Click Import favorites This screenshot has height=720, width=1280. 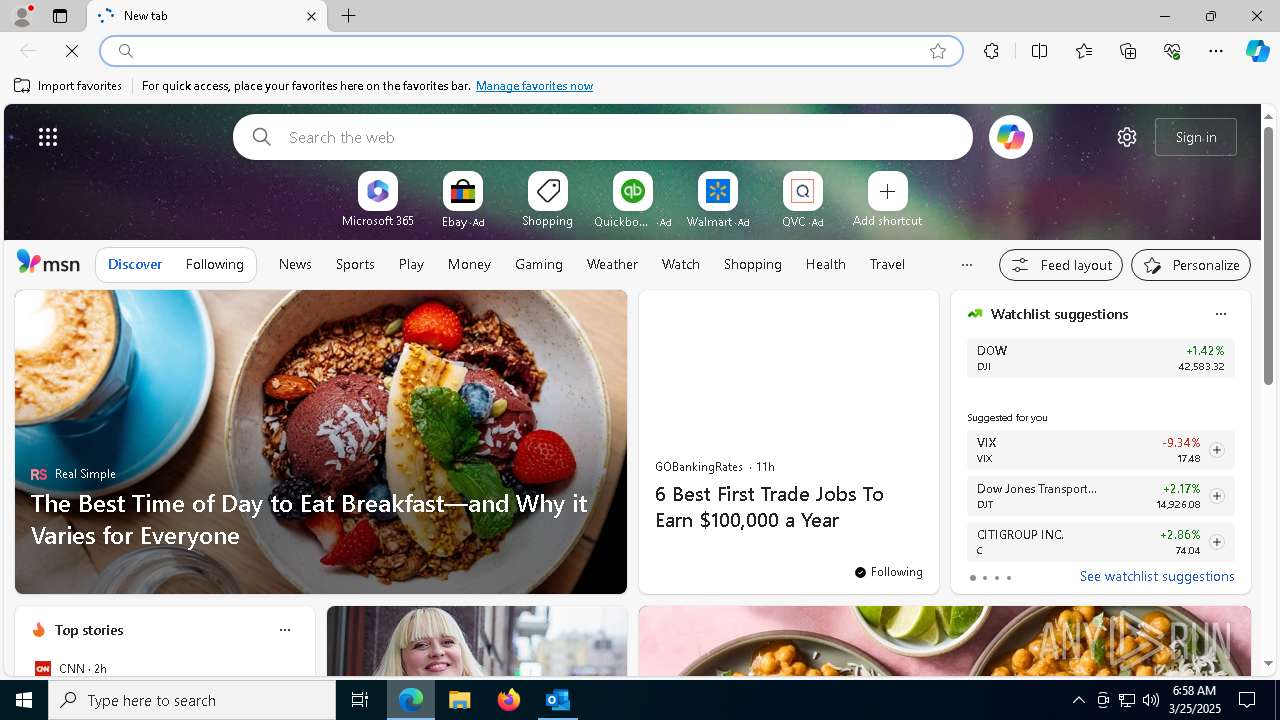click(x=68, y=86)
